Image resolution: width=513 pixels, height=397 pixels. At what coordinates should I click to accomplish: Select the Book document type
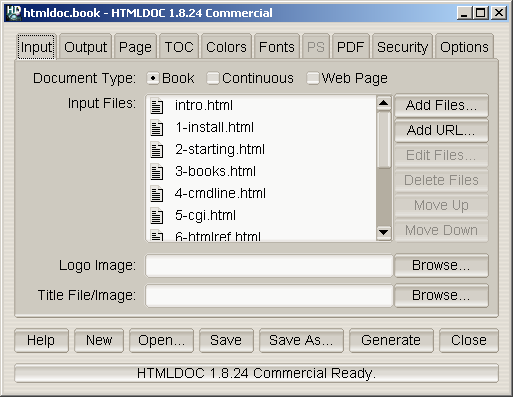[153, 78]
